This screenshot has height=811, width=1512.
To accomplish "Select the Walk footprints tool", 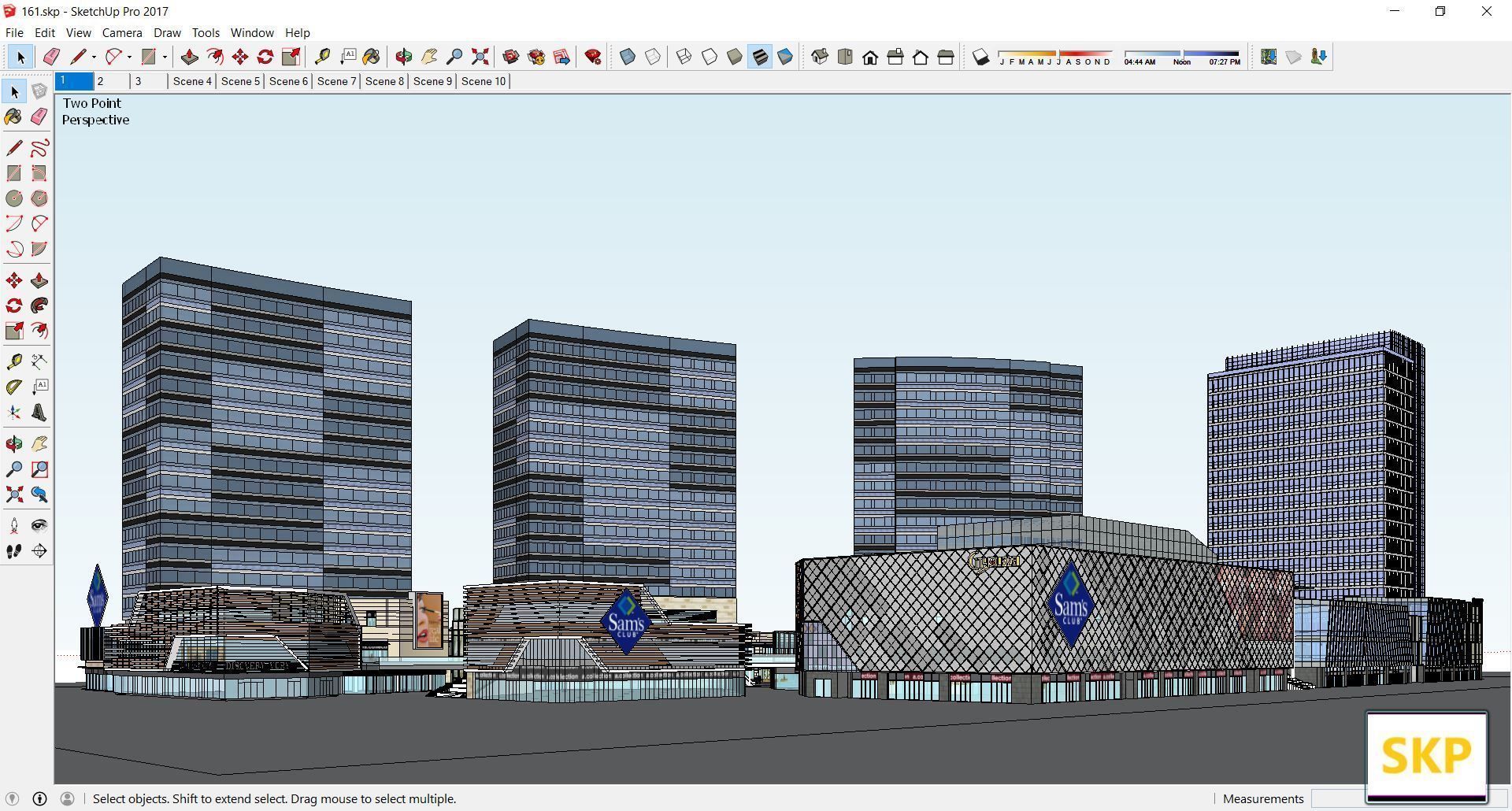I will click(x=14, y=551).
